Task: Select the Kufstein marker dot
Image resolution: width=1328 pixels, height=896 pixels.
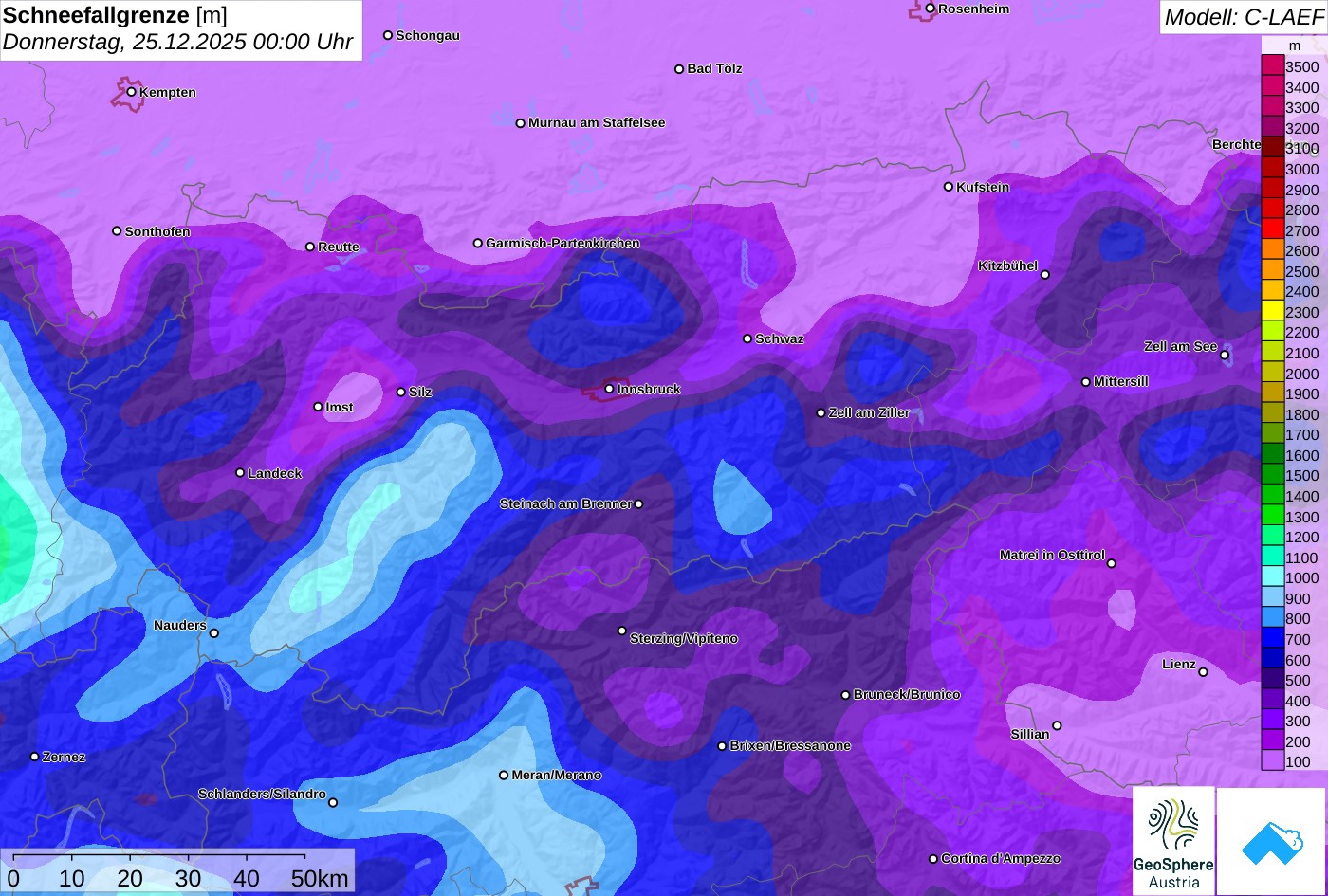Action: click(949, 187)
